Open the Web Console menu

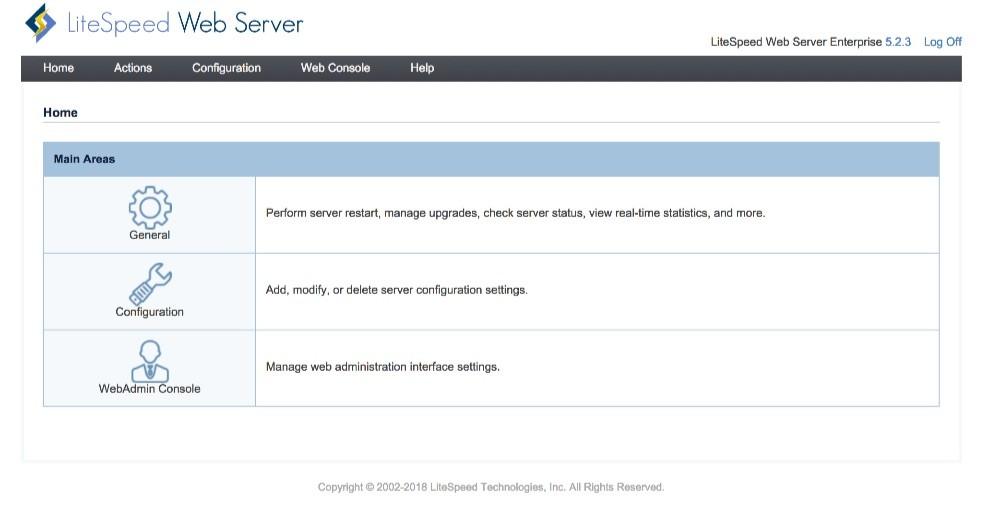click(x=335, y=68)
